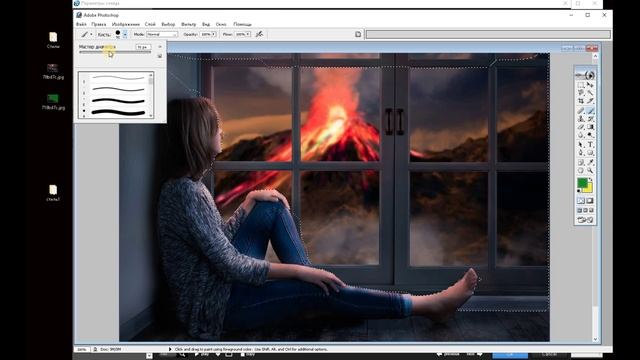Open brush picker flyout menu arrow
Image resolution: width=640 pixels, height=360 pixels.
[x=160, y=47]
